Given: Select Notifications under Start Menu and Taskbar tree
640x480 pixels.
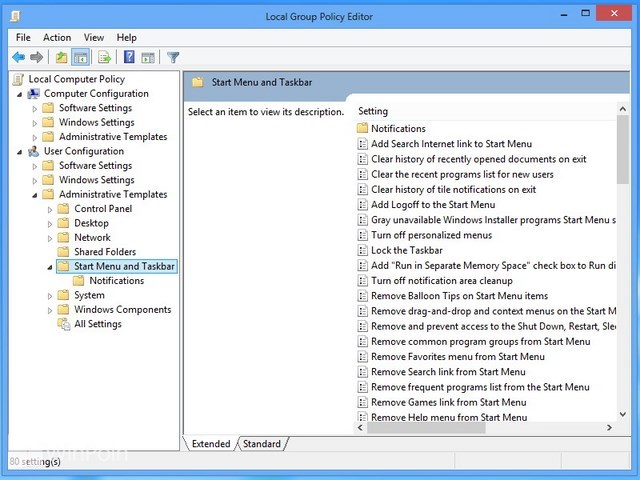Looking at the screenshot, I should [117, 280].
